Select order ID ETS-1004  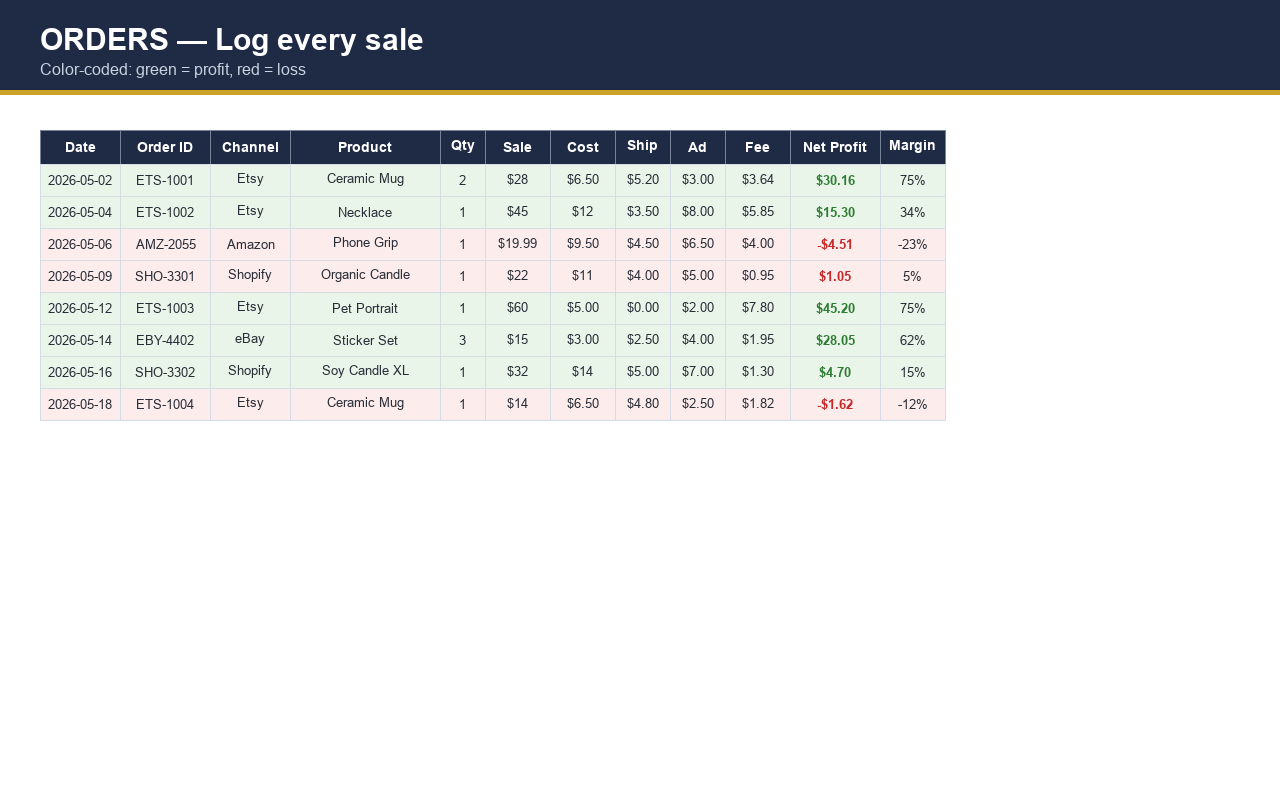coord(165,405)
